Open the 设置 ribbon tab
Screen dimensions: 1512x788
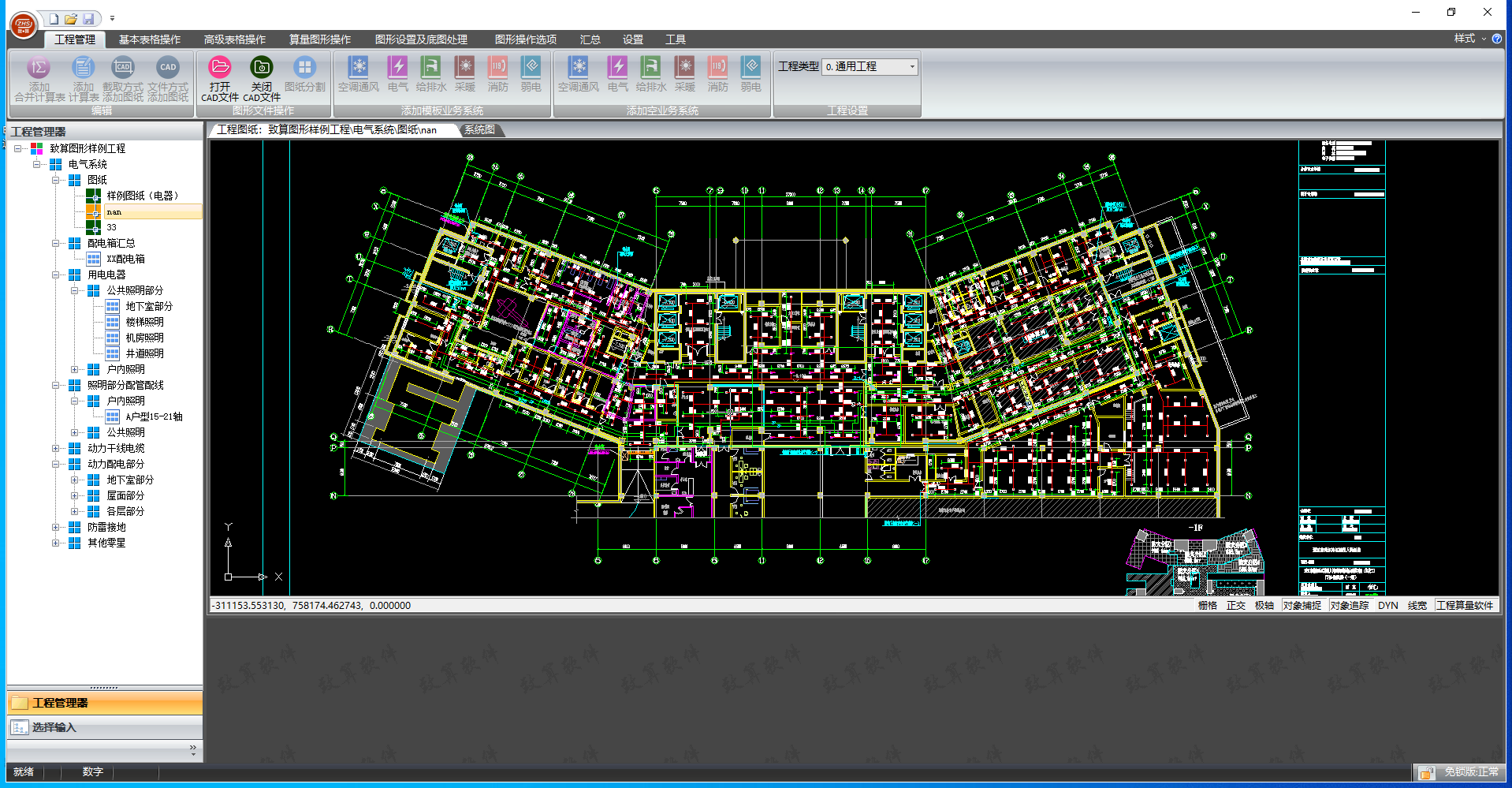[x=633, y=39]
